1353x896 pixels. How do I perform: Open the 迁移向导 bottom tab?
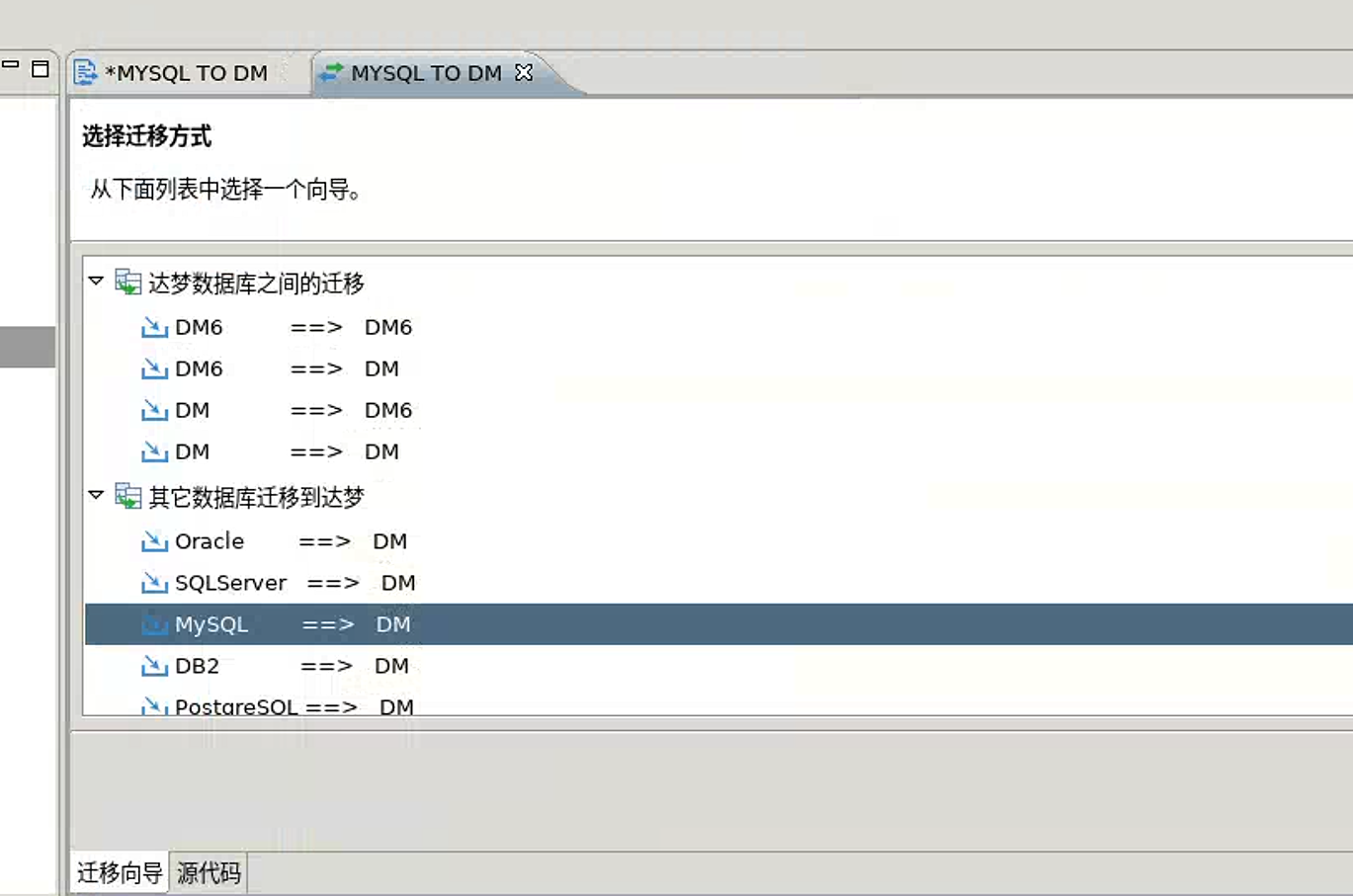coord(120,872)
